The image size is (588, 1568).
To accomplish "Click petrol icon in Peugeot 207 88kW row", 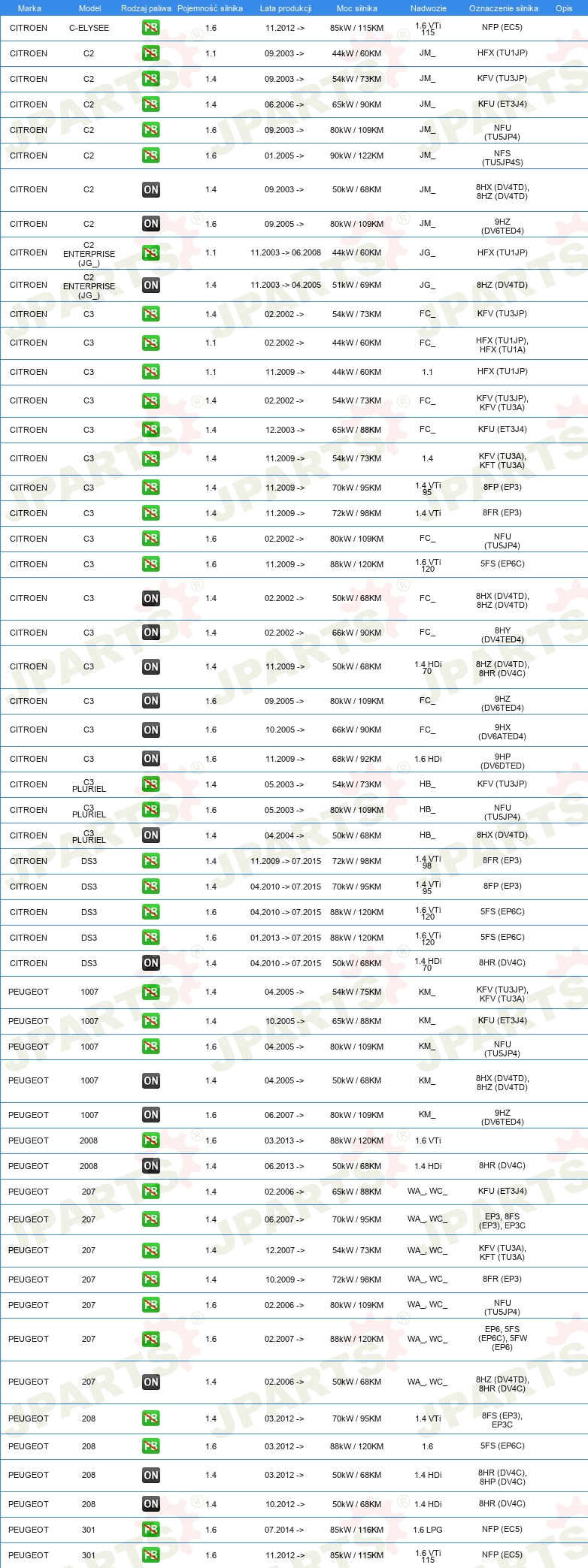I will pos(150,1339).
